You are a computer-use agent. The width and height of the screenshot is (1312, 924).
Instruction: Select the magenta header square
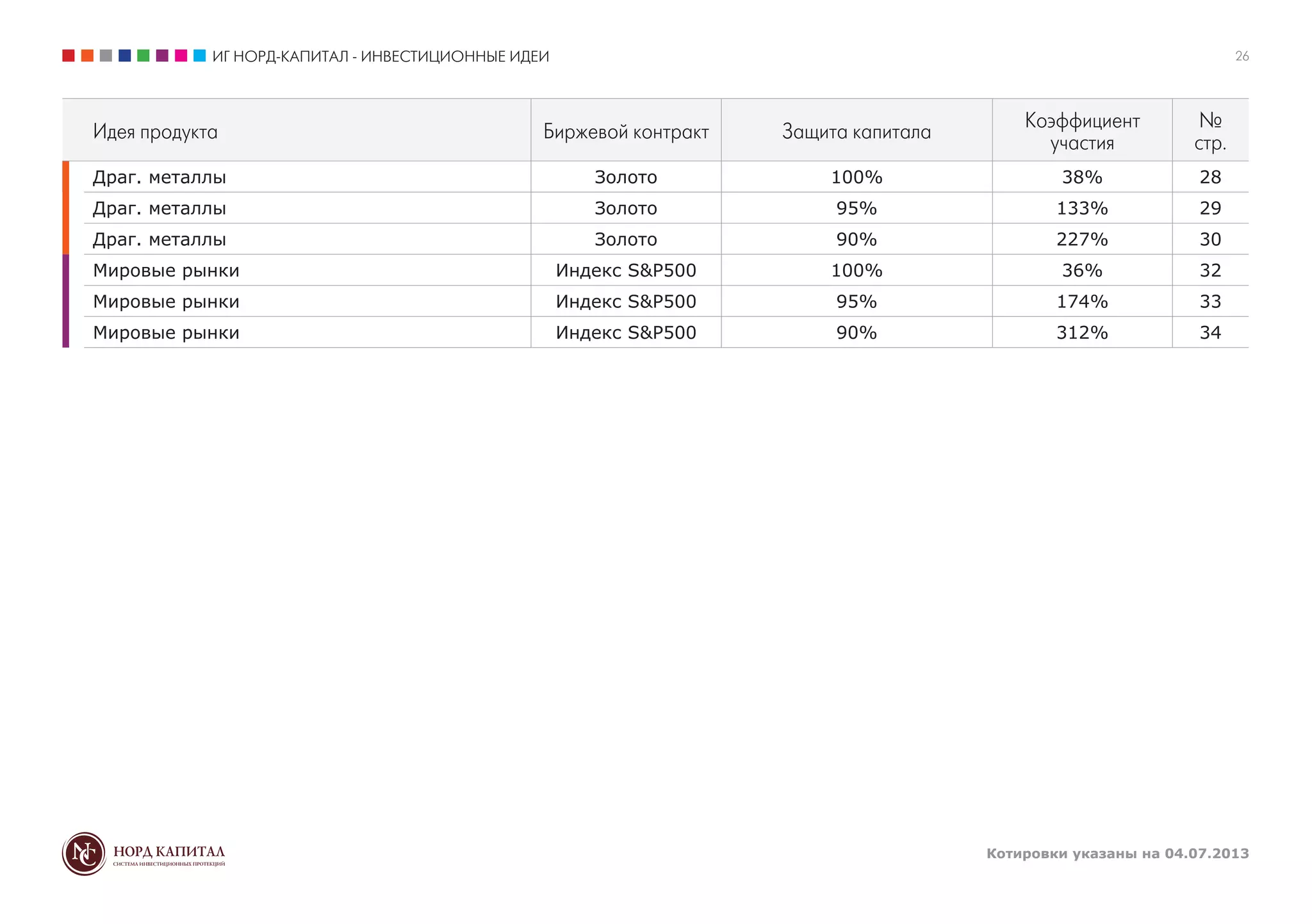(x=181, y=56)
